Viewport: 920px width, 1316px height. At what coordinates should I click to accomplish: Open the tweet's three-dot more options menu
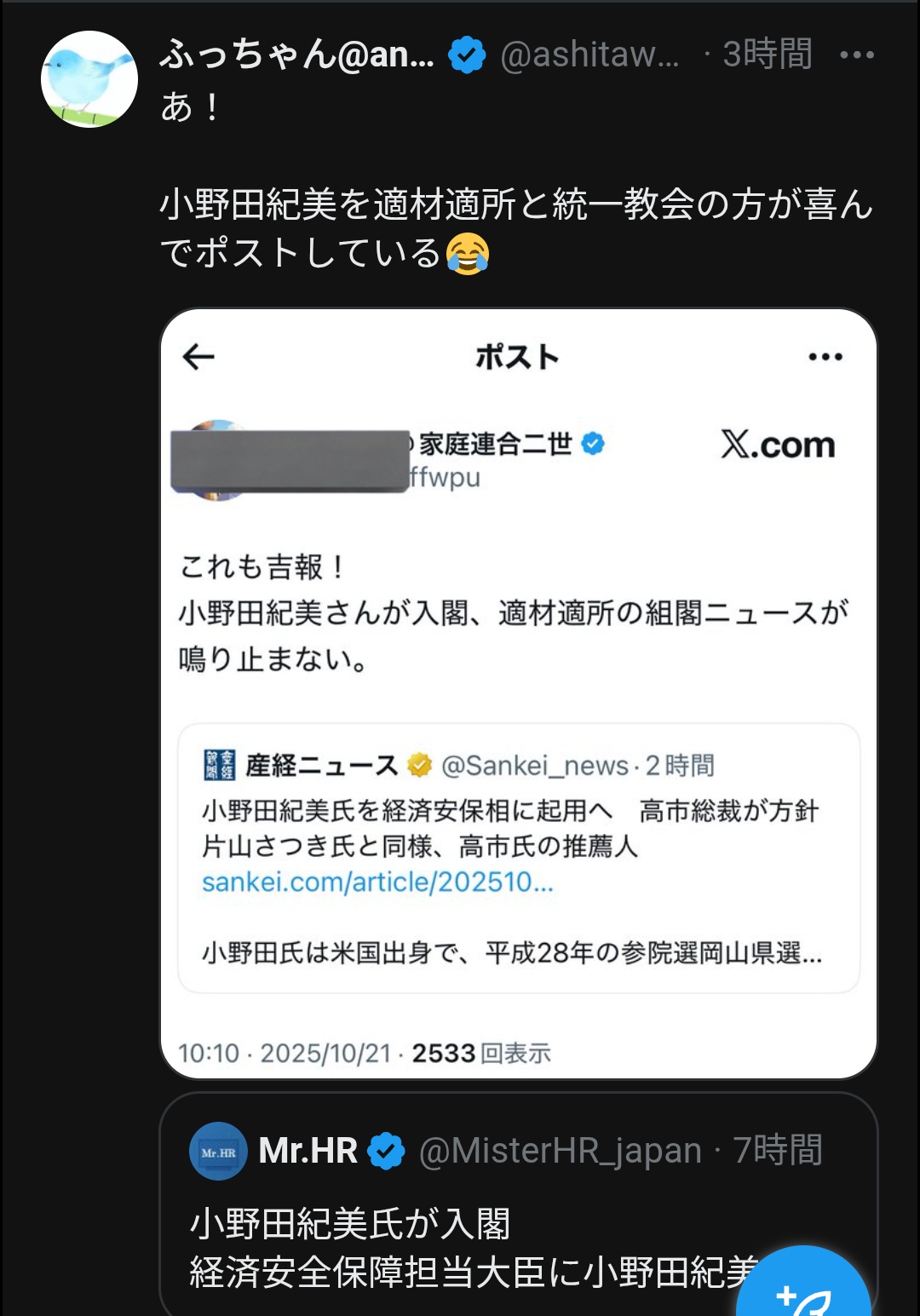point(856,55)
